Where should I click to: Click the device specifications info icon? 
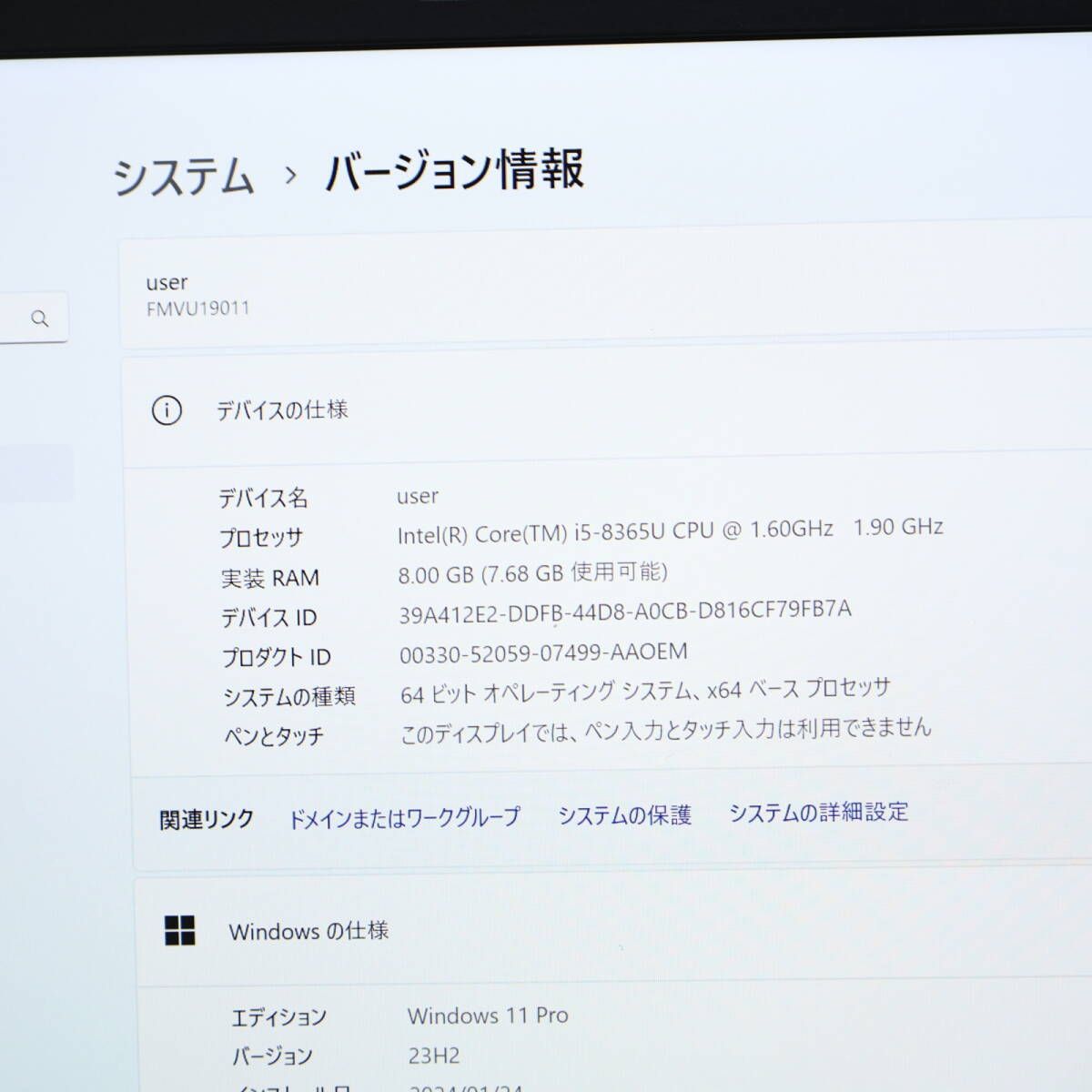point(167,410)
